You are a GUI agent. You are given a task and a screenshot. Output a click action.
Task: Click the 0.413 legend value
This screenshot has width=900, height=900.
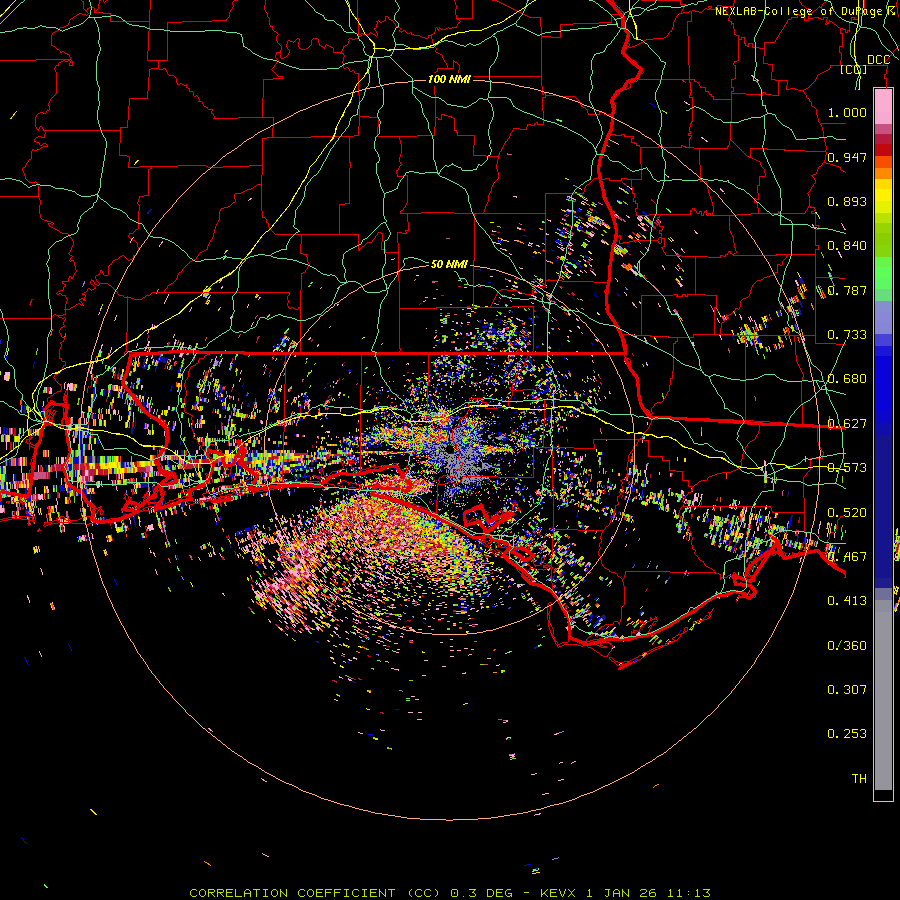tap(847, 601)
